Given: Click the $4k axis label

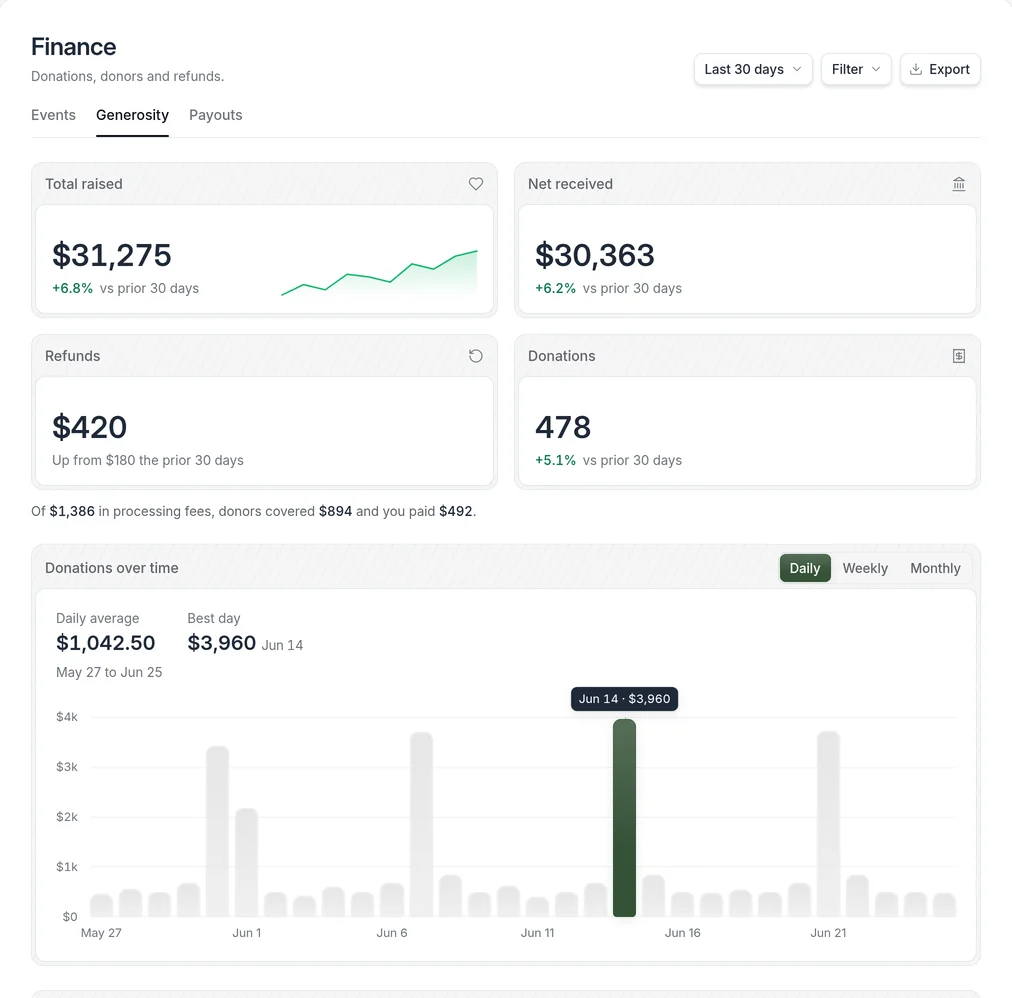Looking at the screenshot, I should (67, 717).
